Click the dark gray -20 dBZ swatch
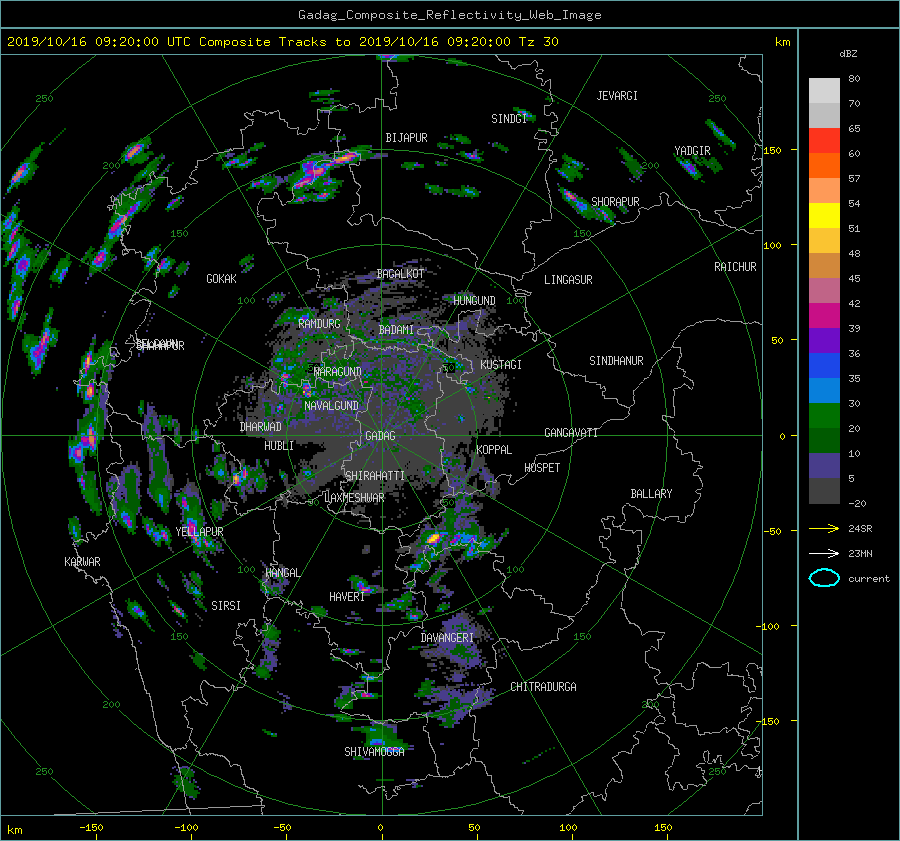Image resolution: width=900 pixels, height=841 pixels. [x=824, y=491]
